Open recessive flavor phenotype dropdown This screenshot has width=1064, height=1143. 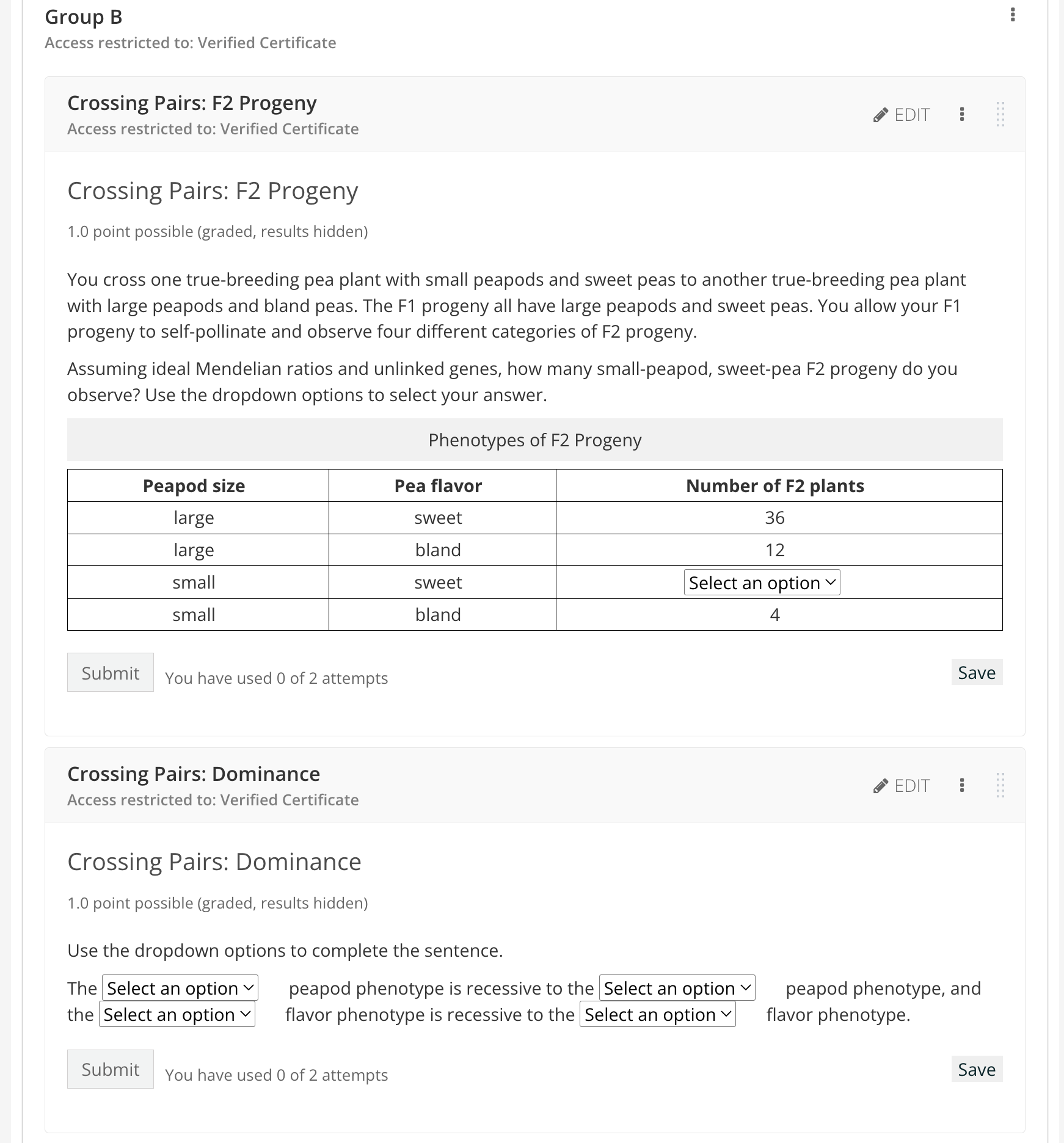point(177,1014)
